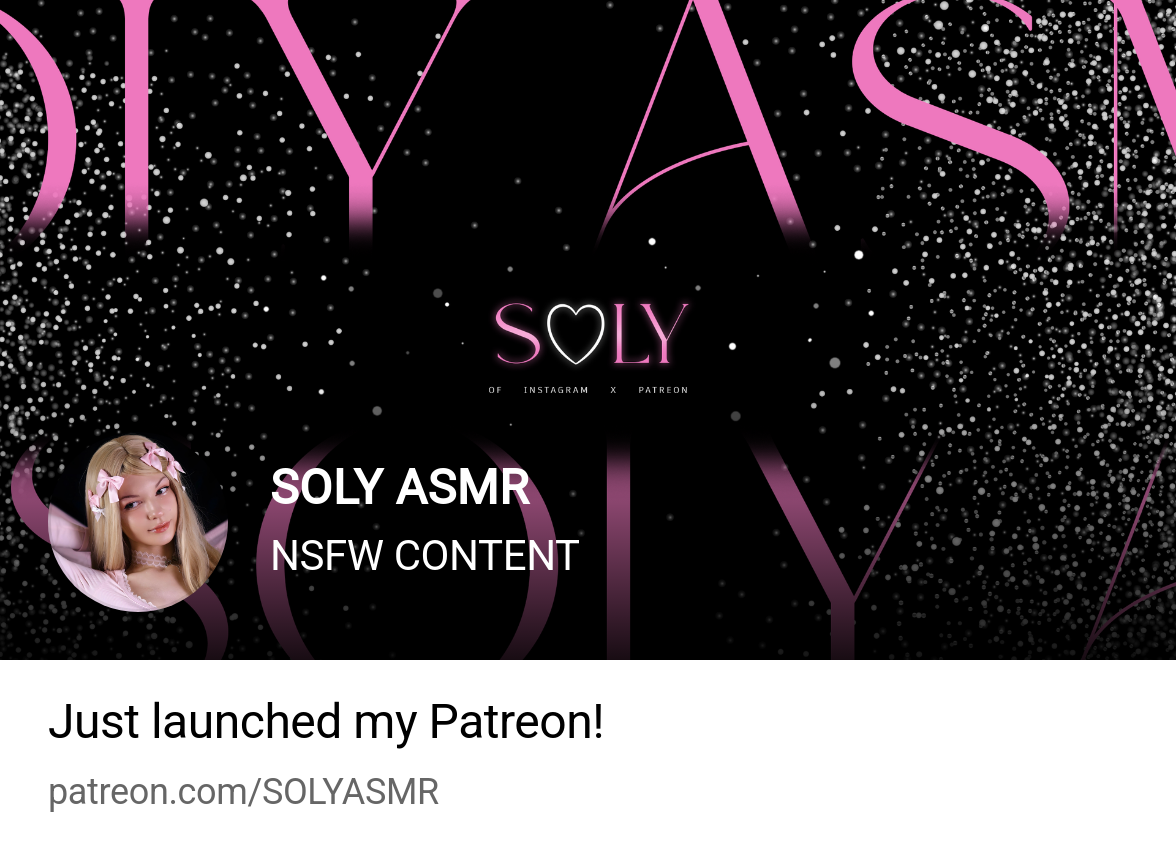
Task: Click the large faded Y at banner bottom right
Action: [x=842, y=548]
